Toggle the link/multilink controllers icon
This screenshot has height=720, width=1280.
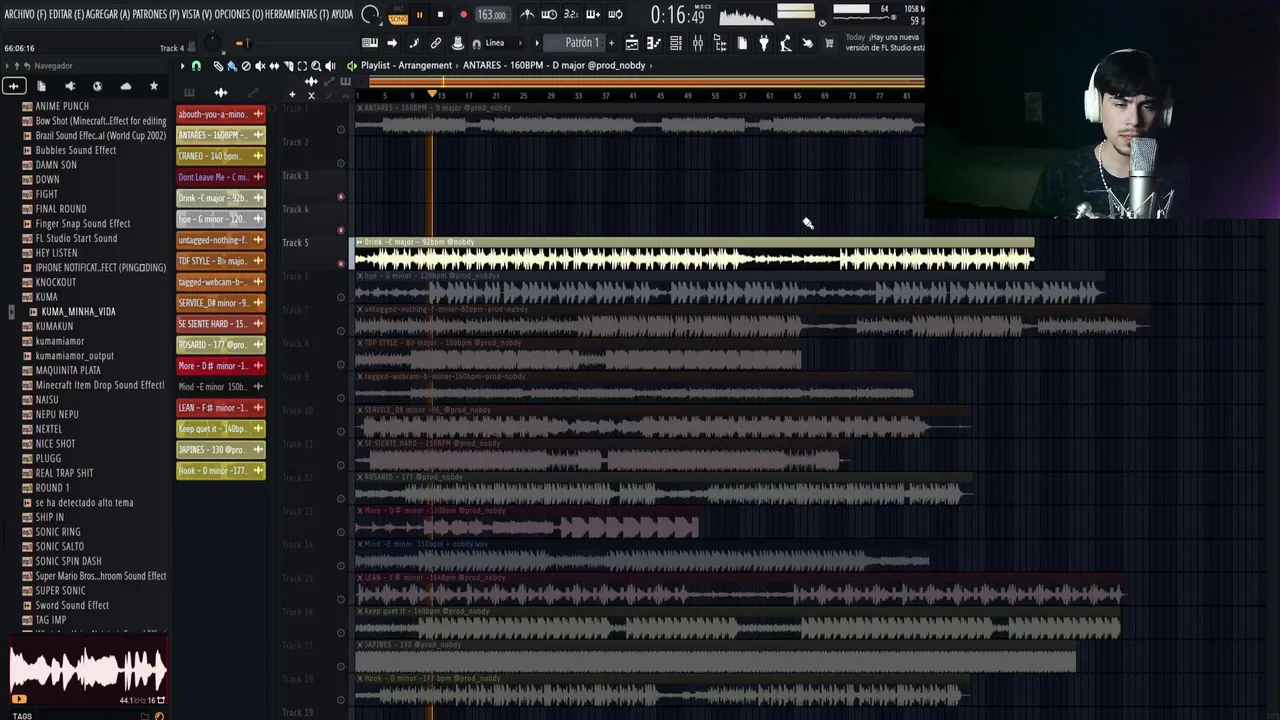436,43
